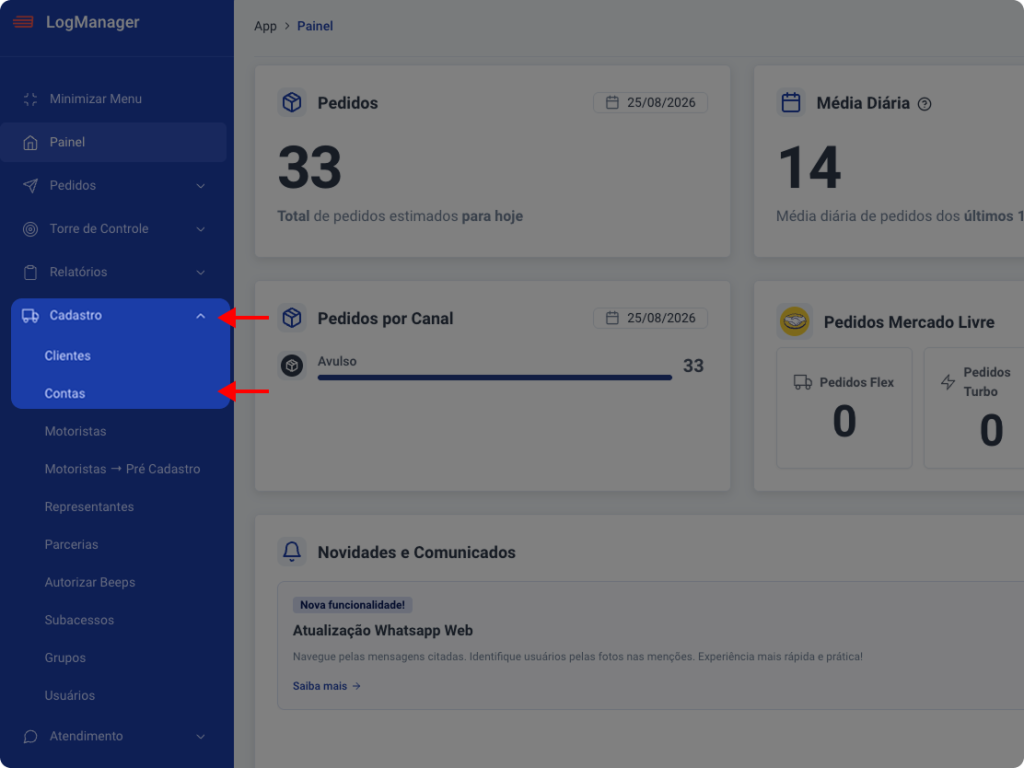Expand the Torre de Controle chevron
The height and width of the screenshot is (768, 1024).
pyautogui.click(x=200, y=229)
